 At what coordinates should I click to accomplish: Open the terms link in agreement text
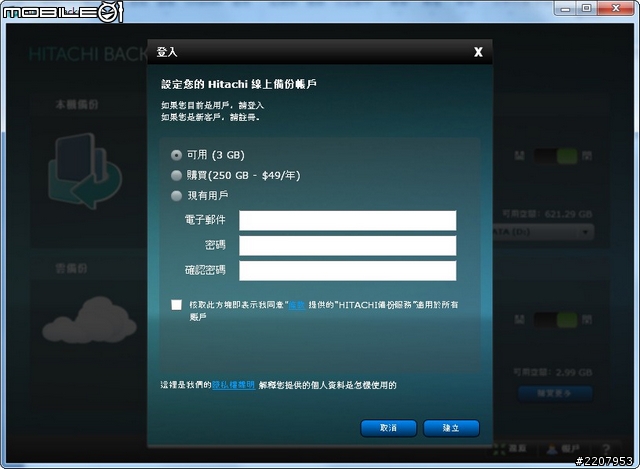pyautogui.click(x=297, y=305)
